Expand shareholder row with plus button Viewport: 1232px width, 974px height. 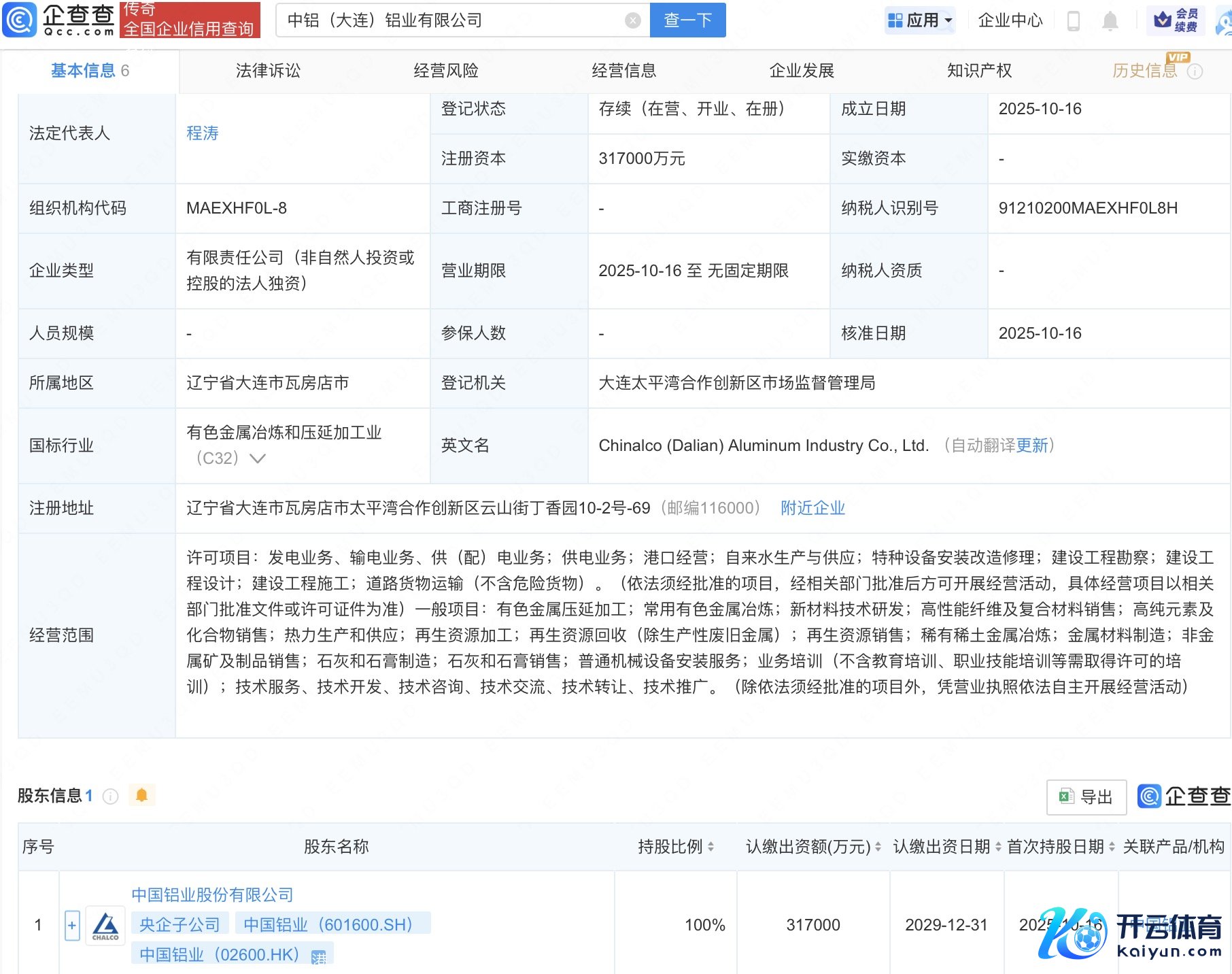(72, 925)
